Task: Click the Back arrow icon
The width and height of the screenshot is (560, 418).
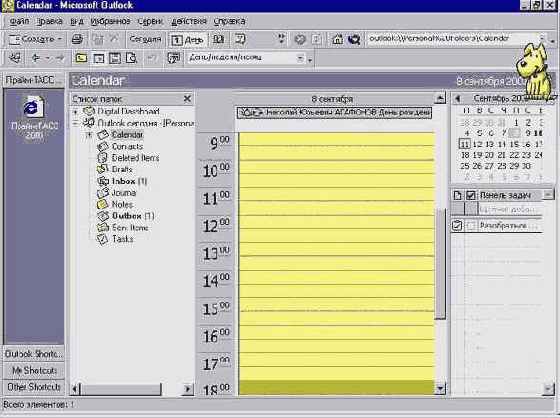Action: tap(35, 58)
